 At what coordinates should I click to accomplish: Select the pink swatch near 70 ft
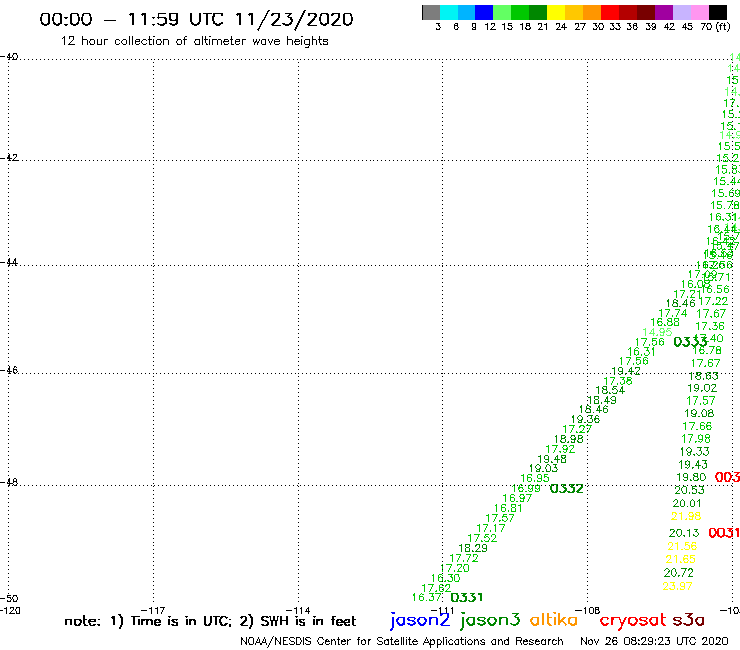[700, 12]
